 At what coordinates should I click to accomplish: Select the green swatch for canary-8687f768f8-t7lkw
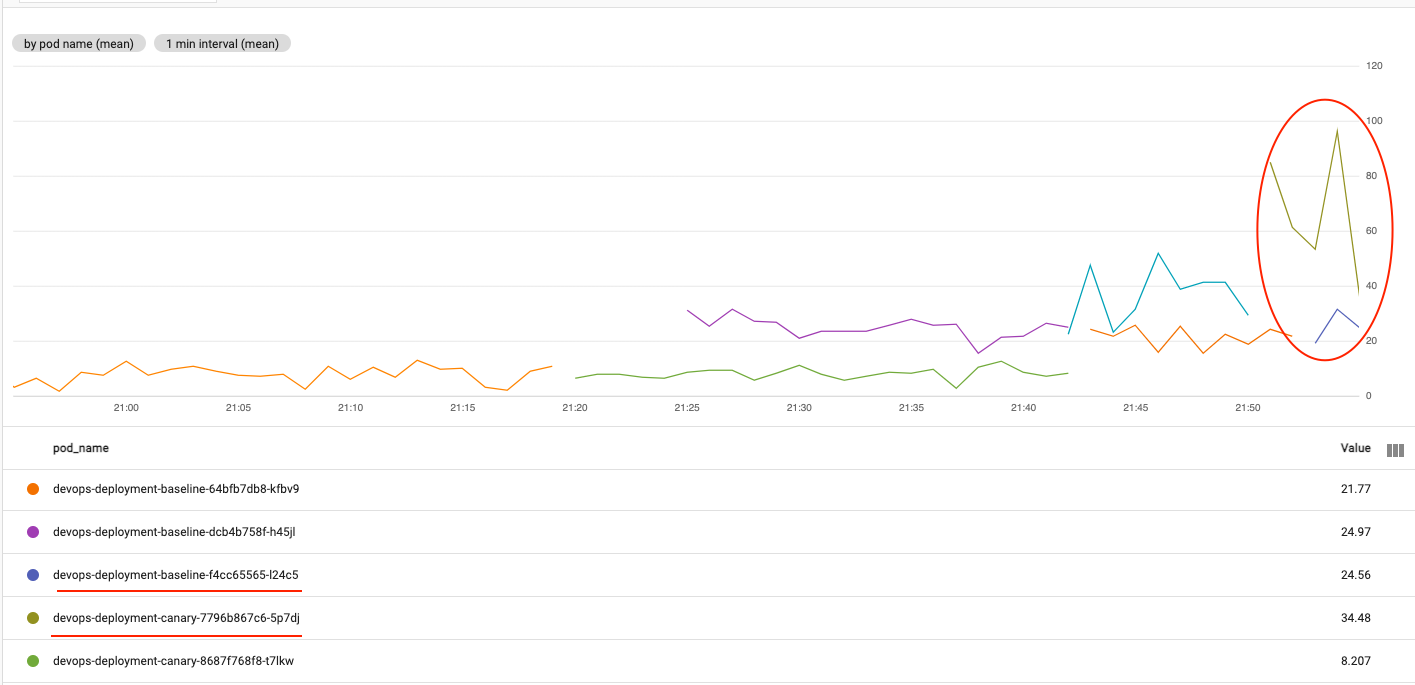tap(33, 661)
